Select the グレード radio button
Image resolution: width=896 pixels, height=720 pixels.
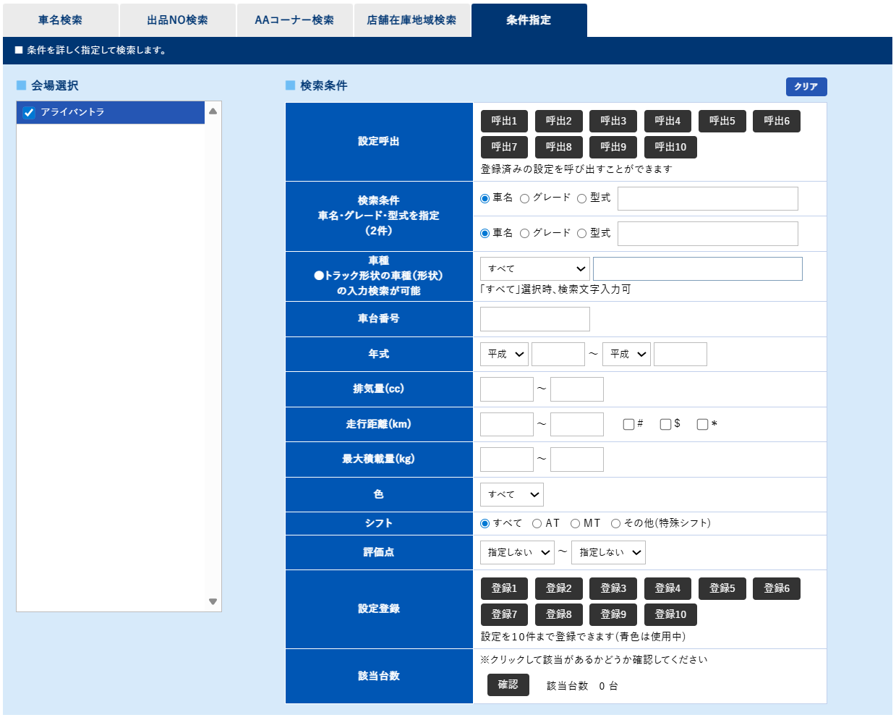coord(524,198)
